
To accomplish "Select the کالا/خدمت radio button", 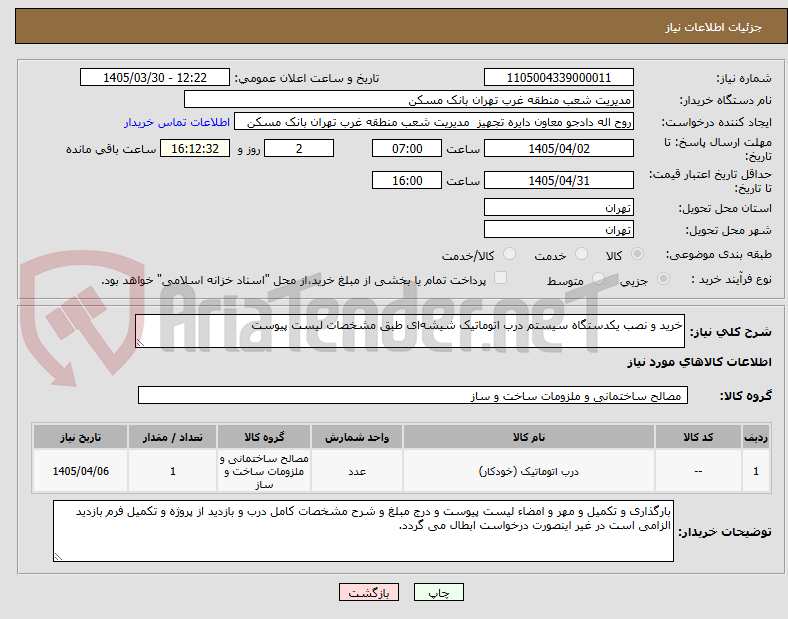I will pyautogui.click(x=510, y=254).
